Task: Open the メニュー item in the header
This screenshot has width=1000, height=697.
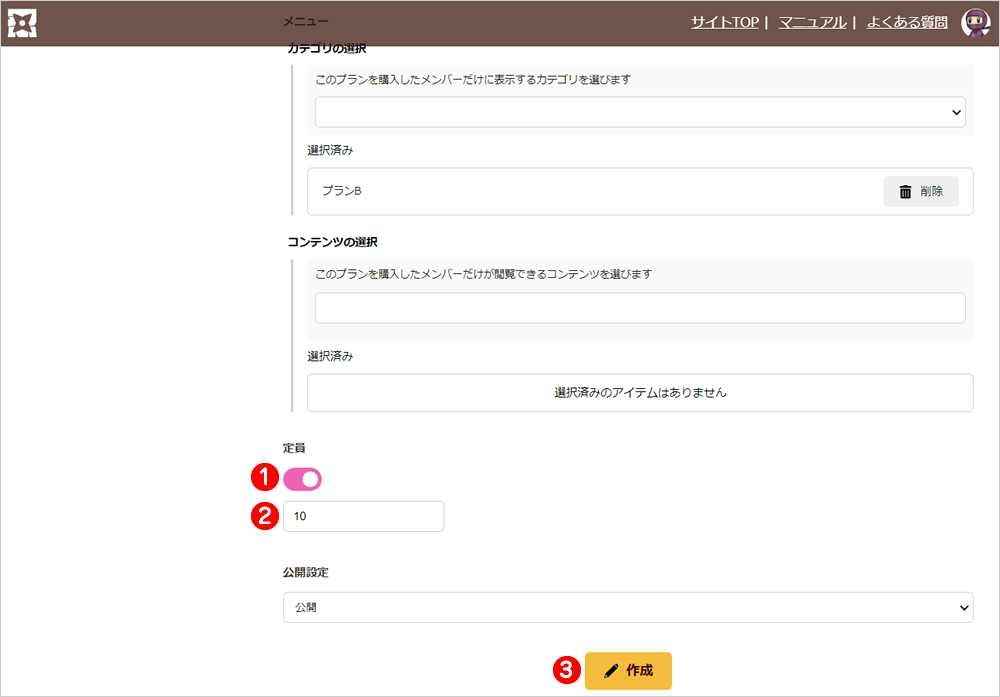Action: pyautogui.click(x=305, y=22)
